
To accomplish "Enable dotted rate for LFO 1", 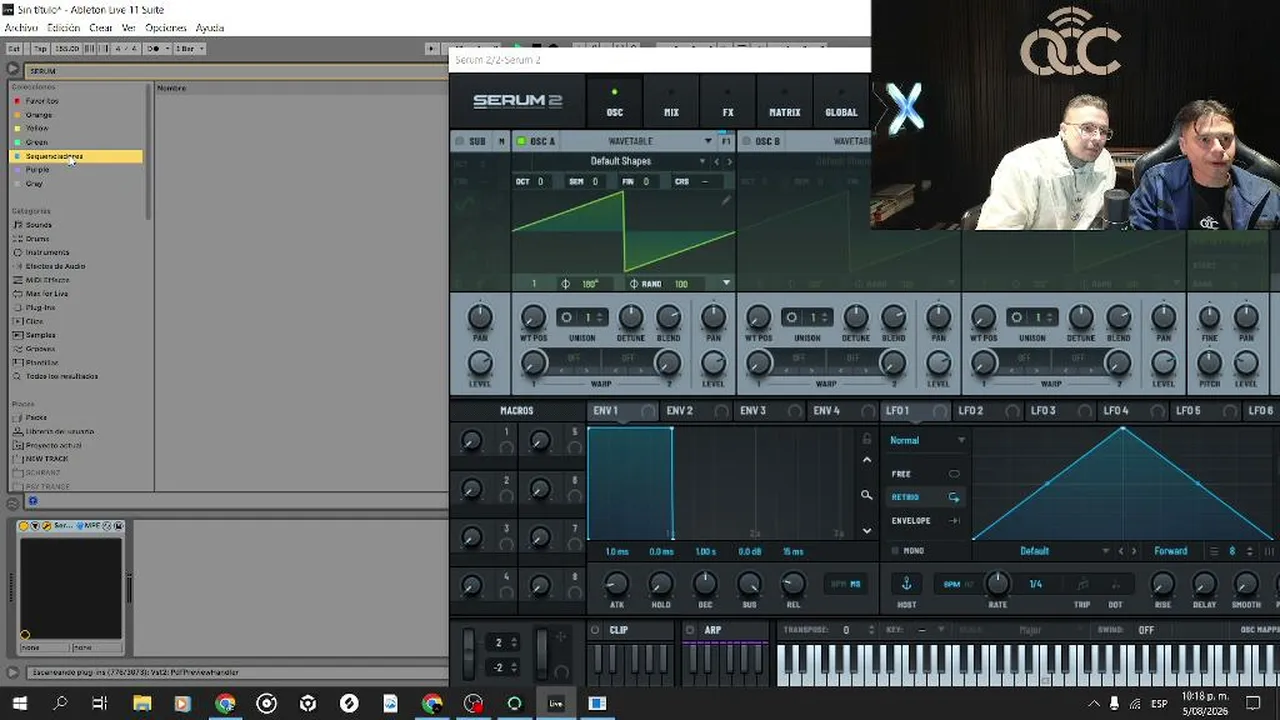I will point(1115,584).
